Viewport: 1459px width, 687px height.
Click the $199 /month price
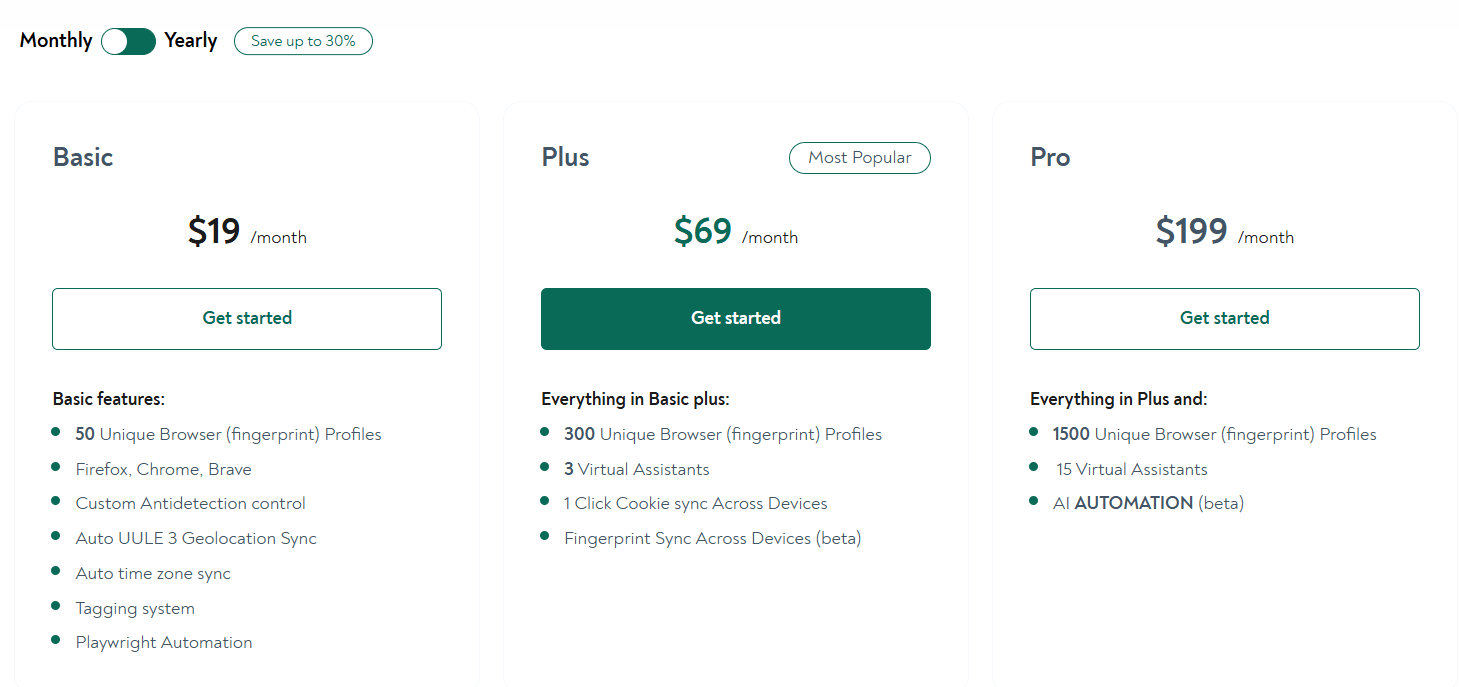tap(1225, 232)
